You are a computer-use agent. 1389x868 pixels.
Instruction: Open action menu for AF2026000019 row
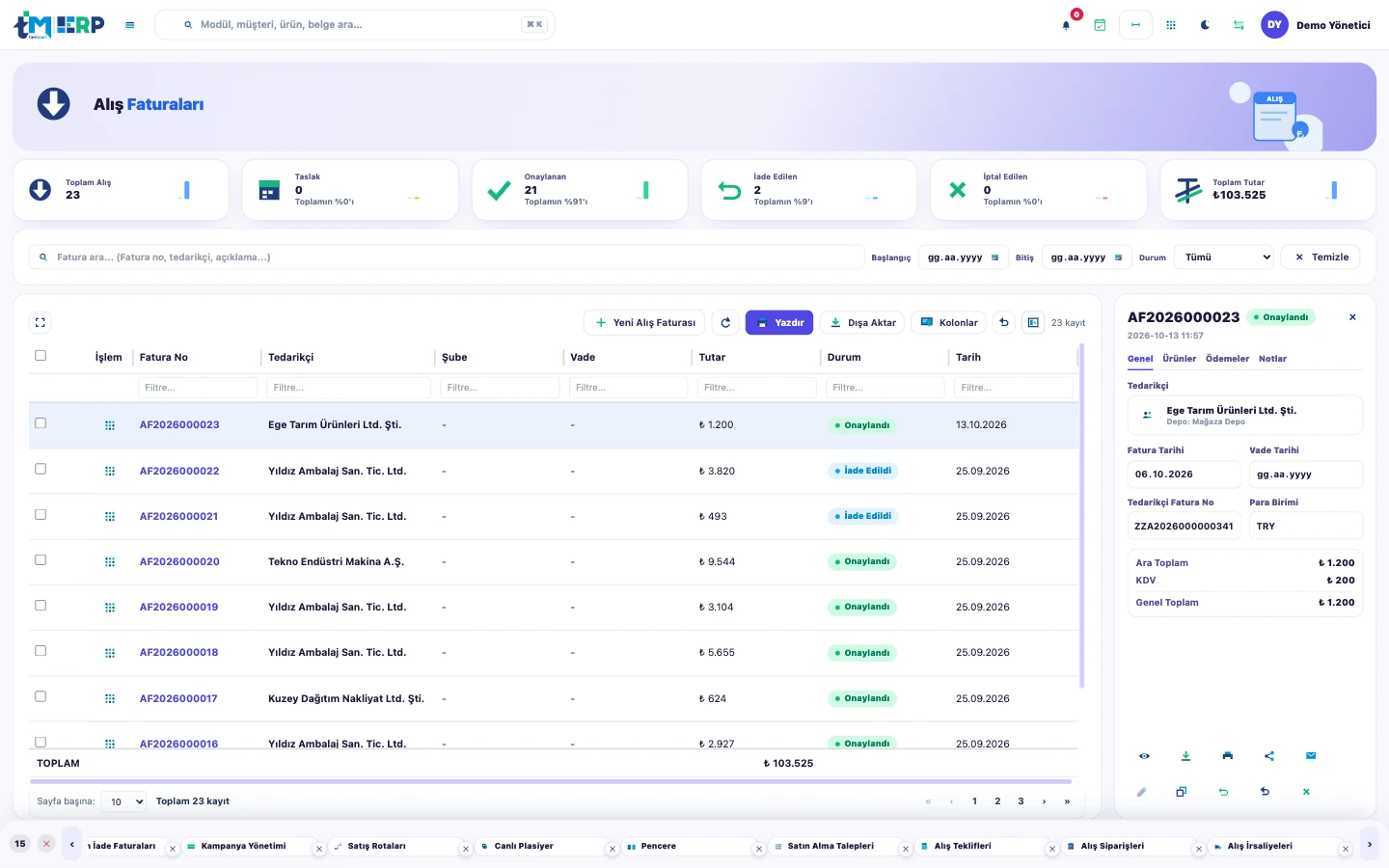(x=110, y=608)
